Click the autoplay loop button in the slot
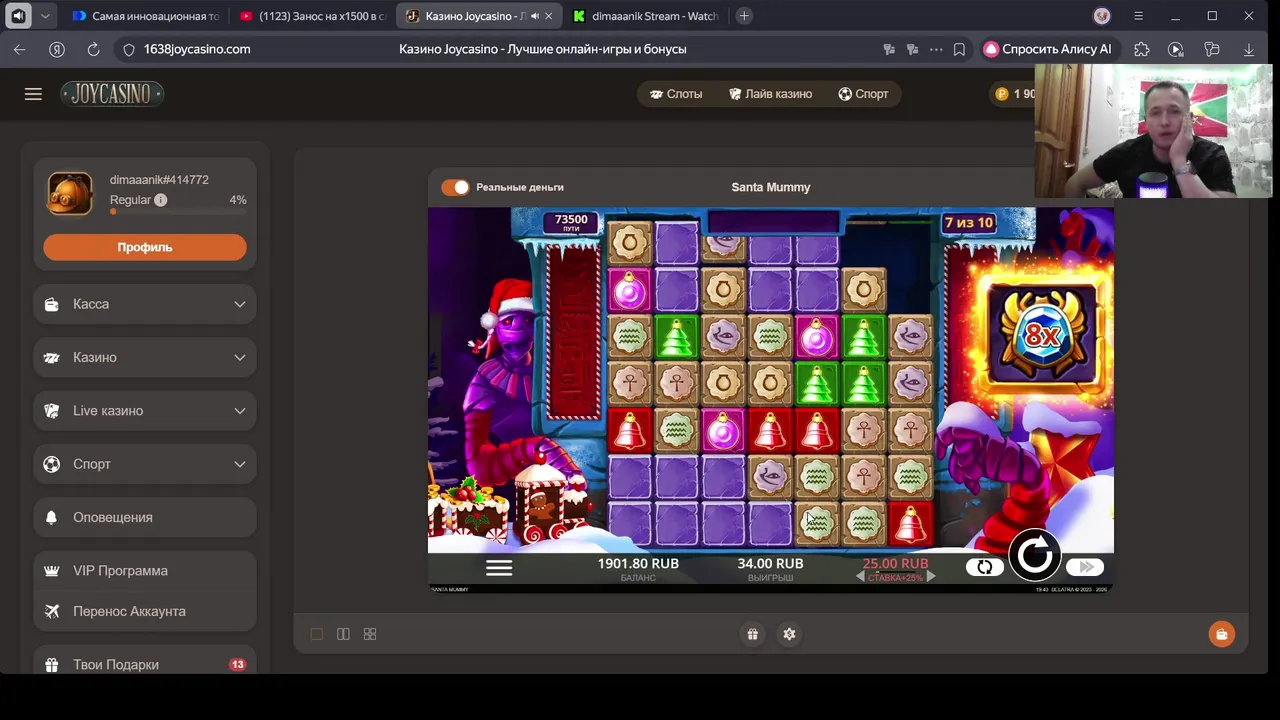 985,567
